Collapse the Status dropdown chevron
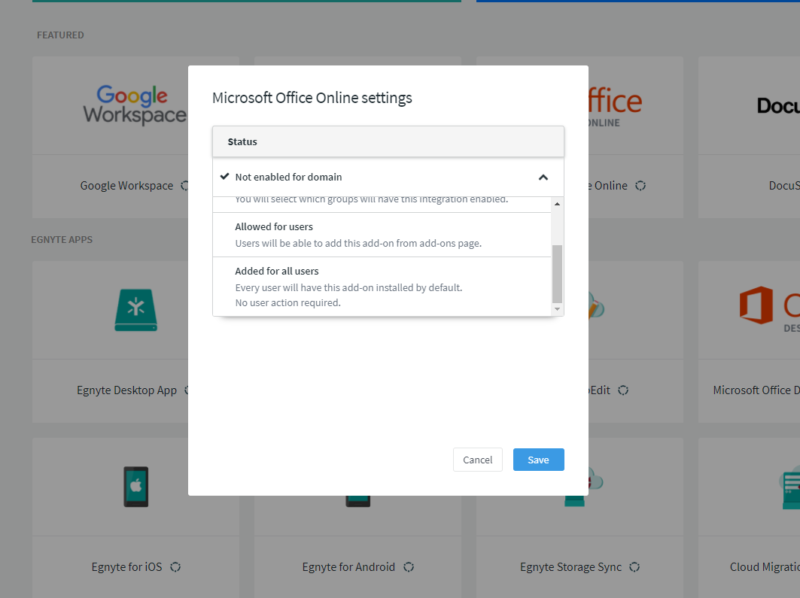 point(543,176)
